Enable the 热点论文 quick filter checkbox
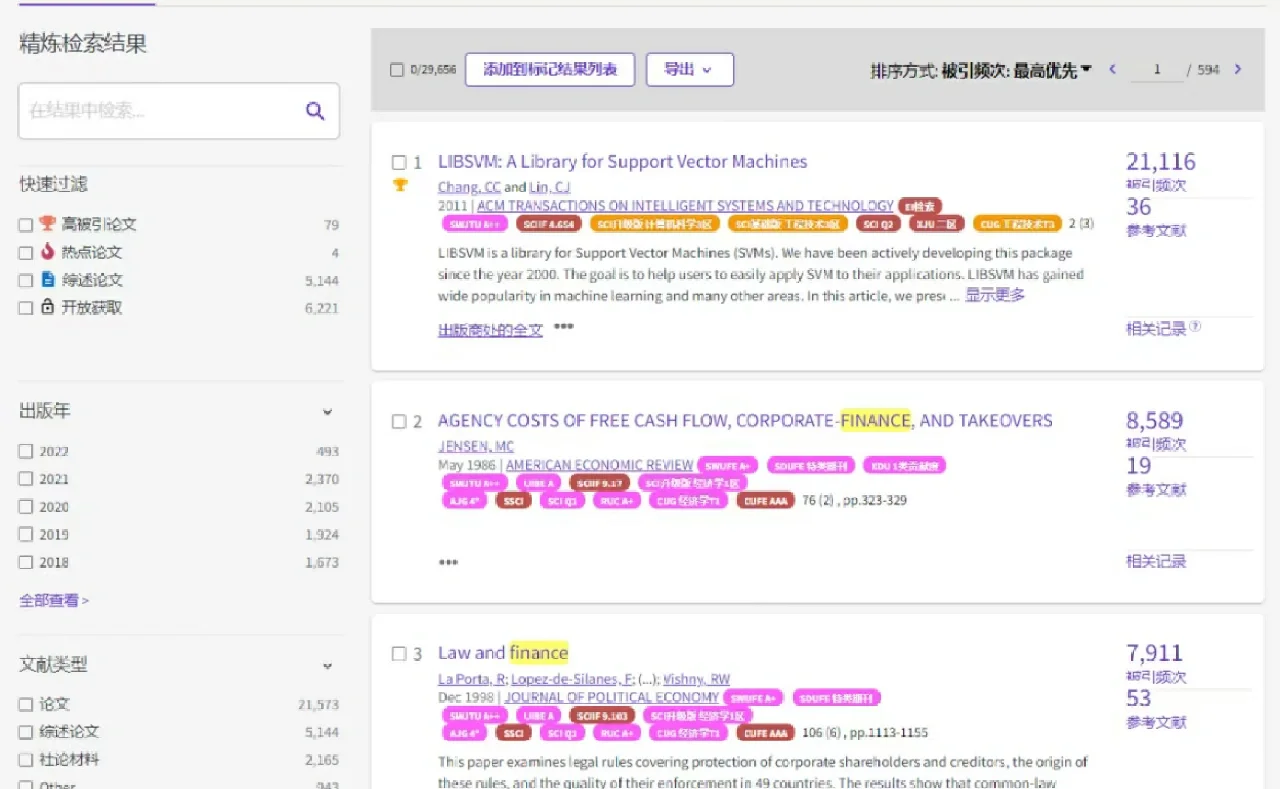The height and width of the screenshot is (789, 1280). (x=26, y=253)
